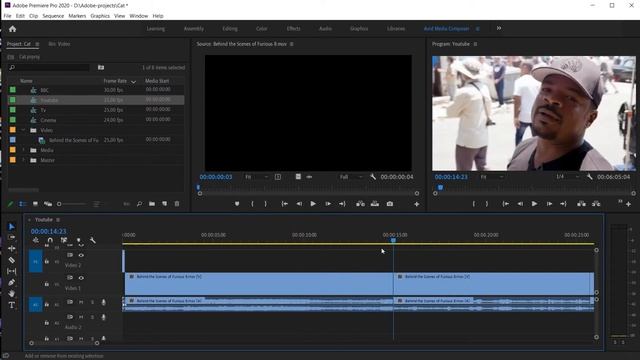Toggle Linked Selection in timeline
640x360 pixels.
(x=64, y=240)
